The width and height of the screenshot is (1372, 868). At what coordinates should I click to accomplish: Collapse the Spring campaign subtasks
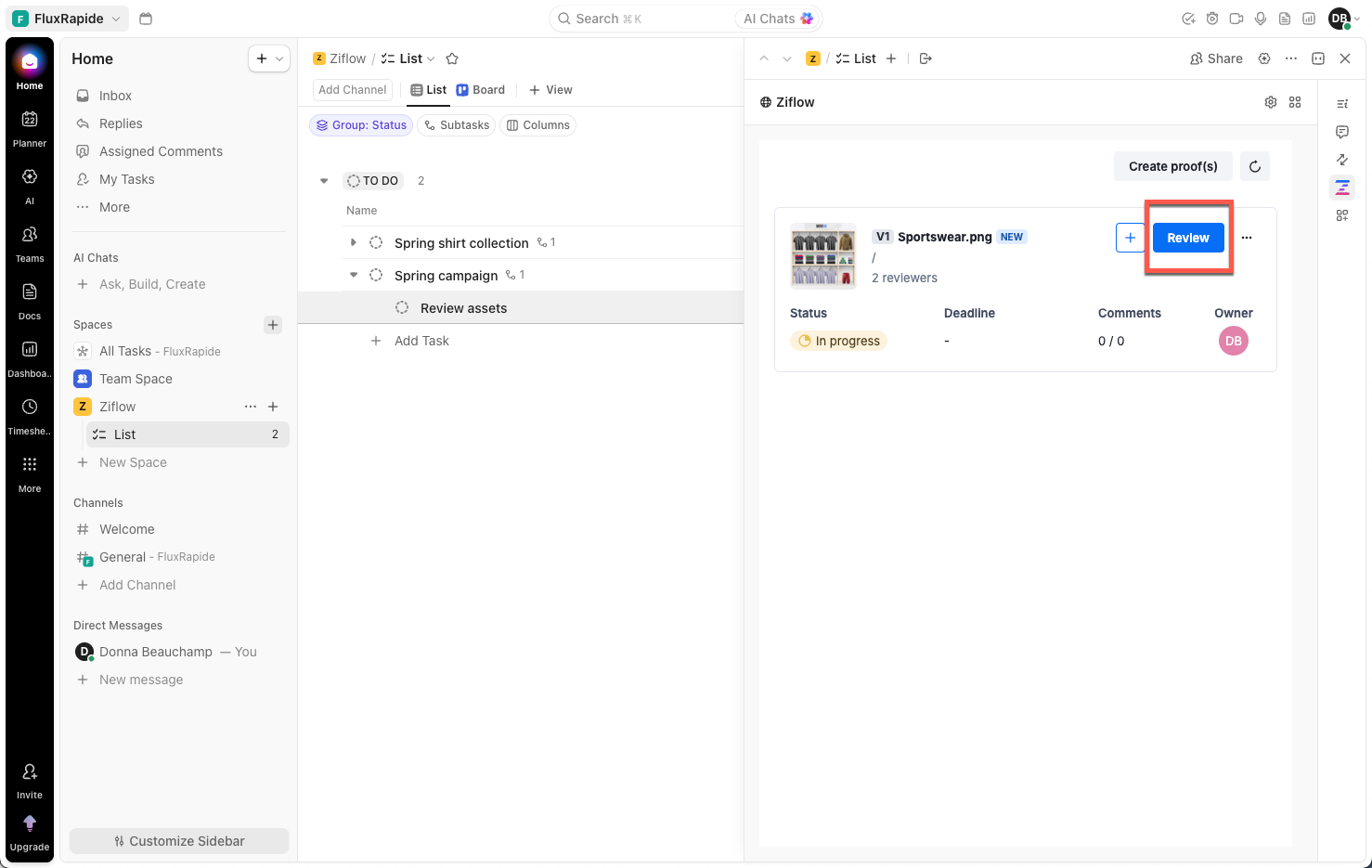[353, 275]
